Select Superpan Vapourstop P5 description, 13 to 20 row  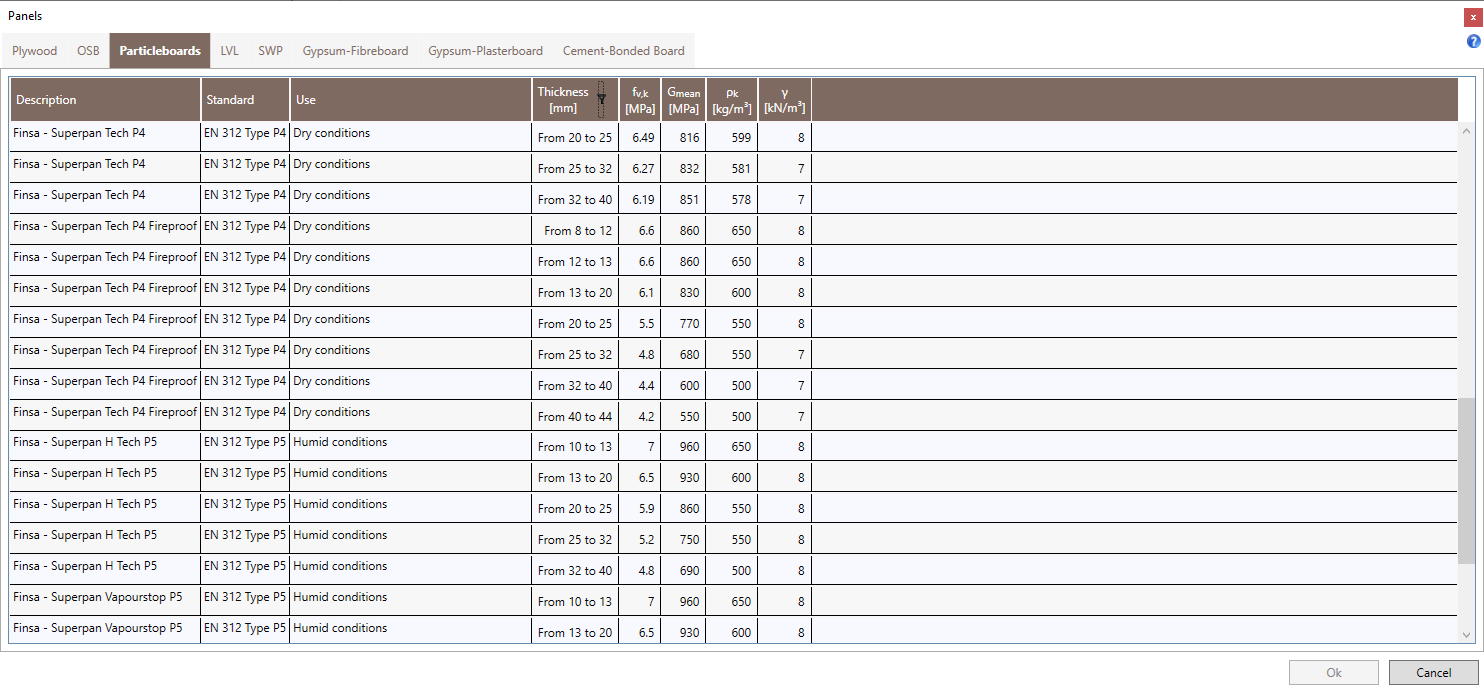pyautogui.click(x=98, y=628)
